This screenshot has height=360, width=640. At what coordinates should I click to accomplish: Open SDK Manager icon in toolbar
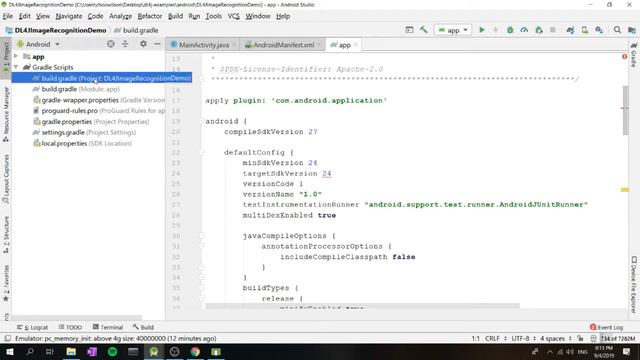coord(599,30)
